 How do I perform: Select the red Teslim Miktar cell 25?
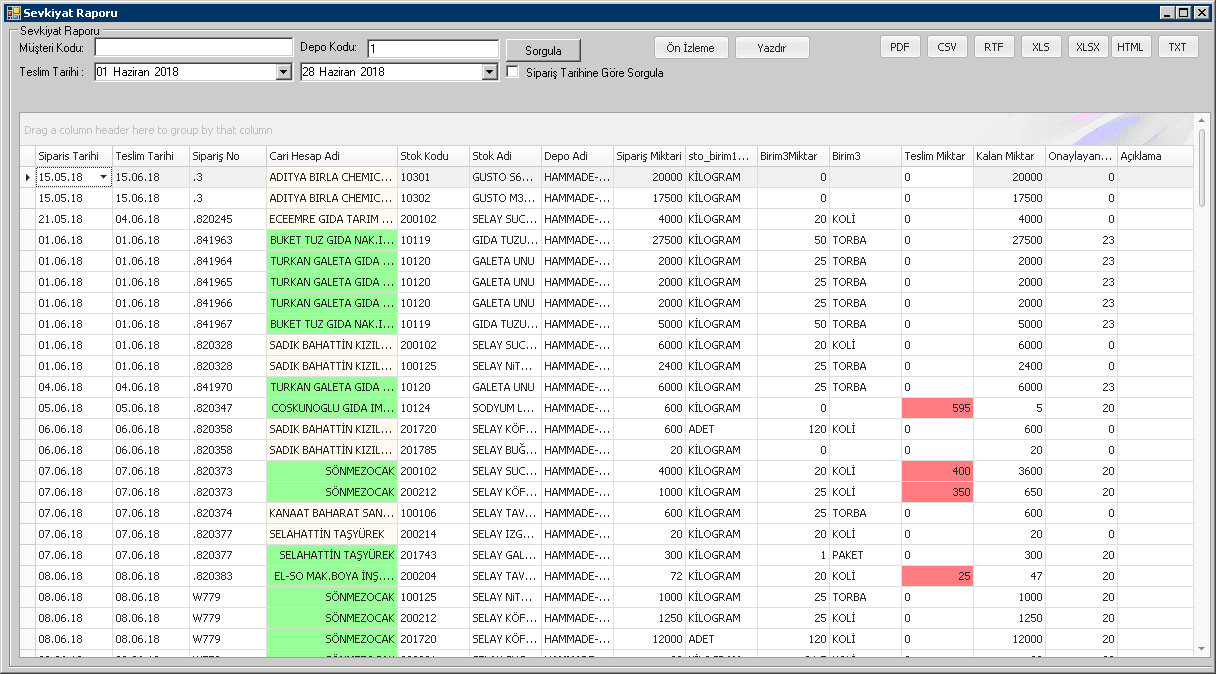pyautogui.click(x=937, y=576)
